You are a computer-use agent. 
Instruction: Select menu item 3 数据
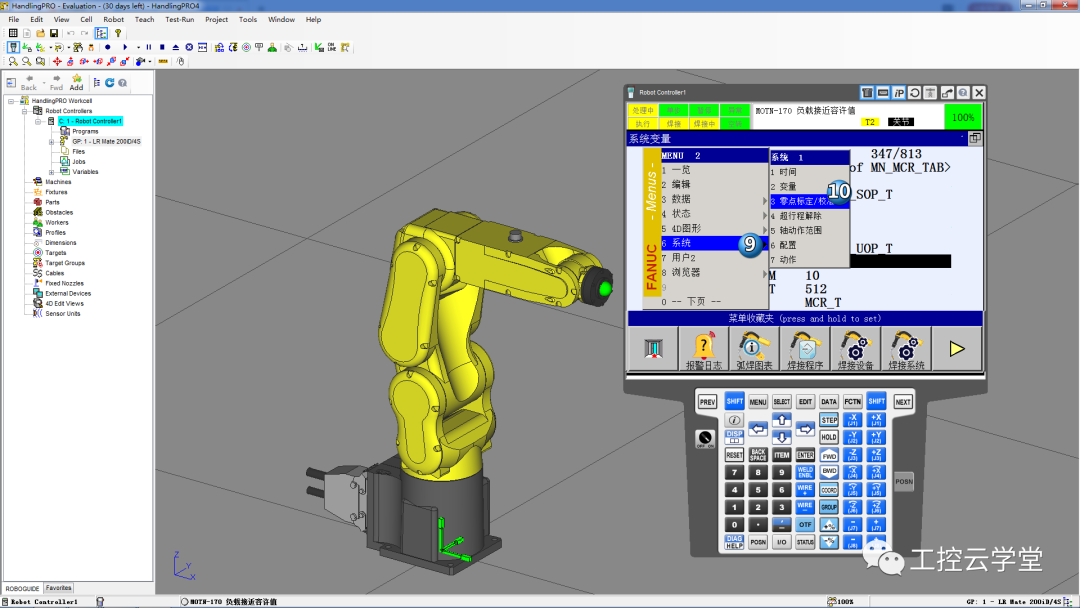(x=714, y=199)
